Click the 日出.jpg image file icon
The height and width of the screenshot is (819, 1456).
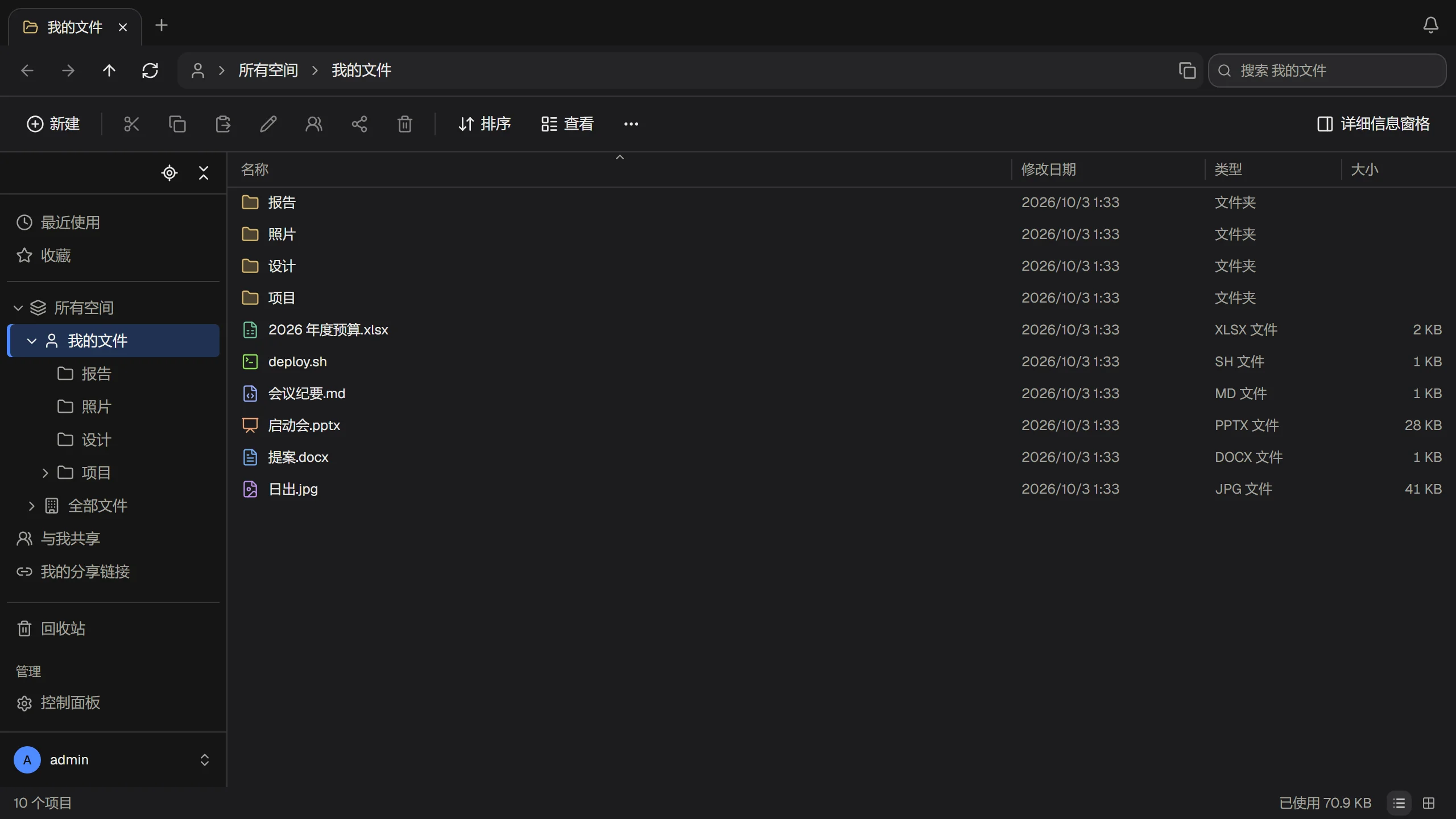(x=250, y=489)
